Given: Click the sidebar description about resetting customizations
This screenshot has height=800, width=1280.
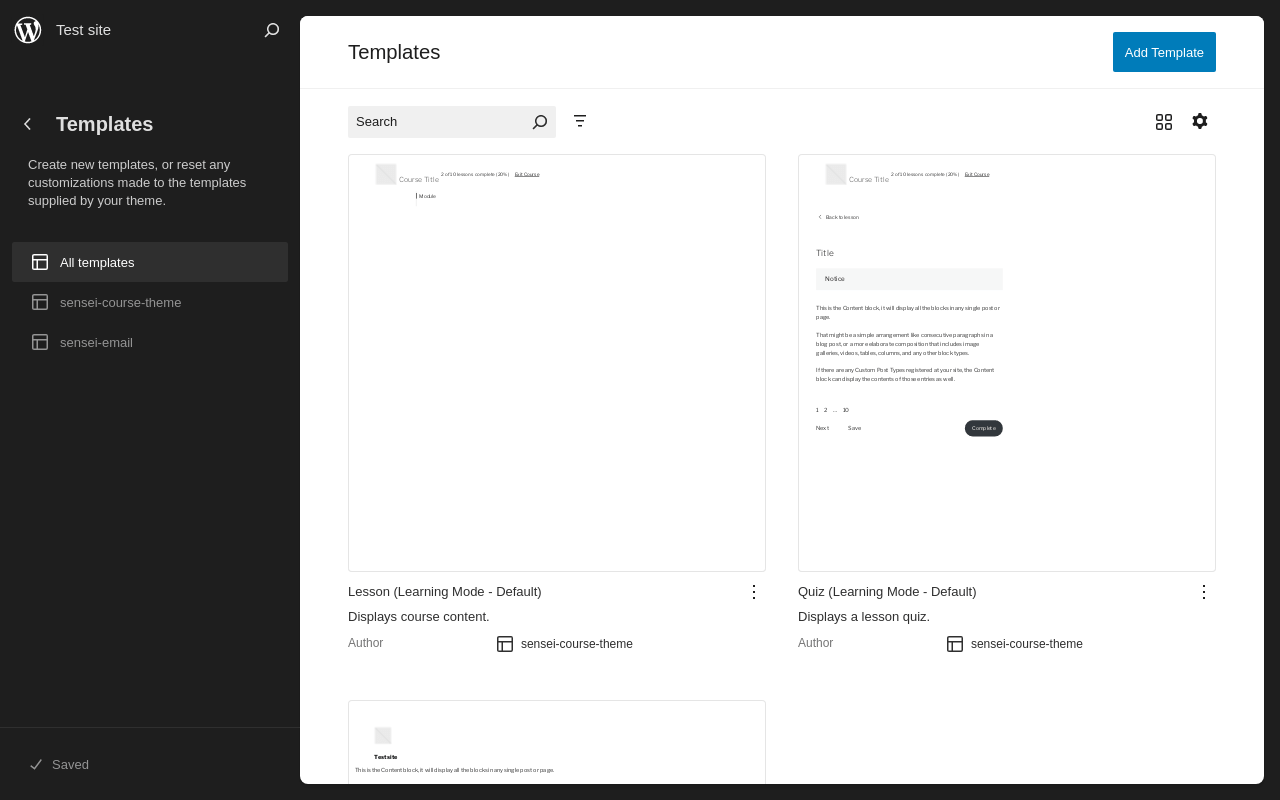Looking at the screenshot, I should 137,183.
